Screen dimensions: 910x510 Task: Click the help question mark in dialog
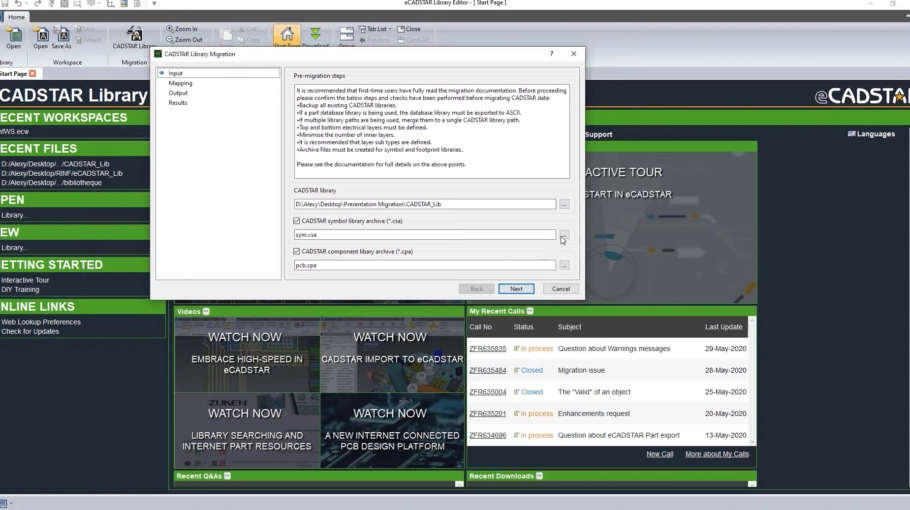coord(551,53)
